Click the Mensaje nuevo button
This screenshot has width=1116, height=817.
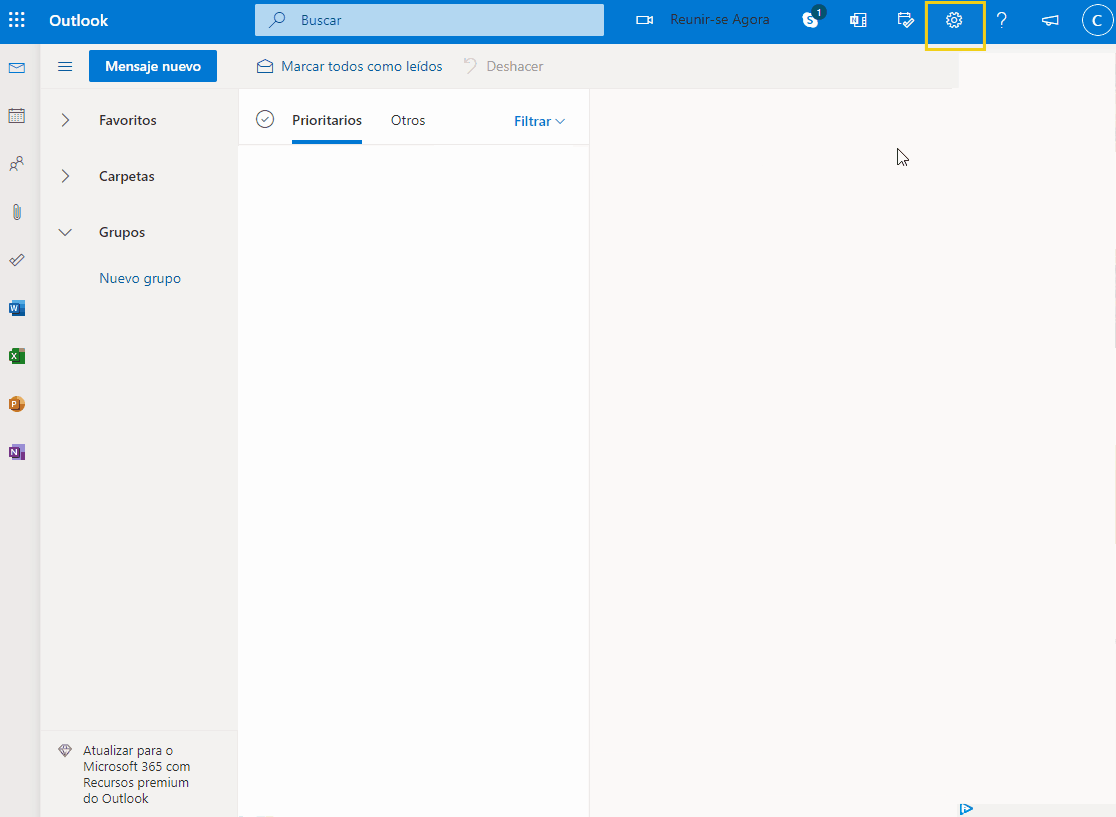153,66
